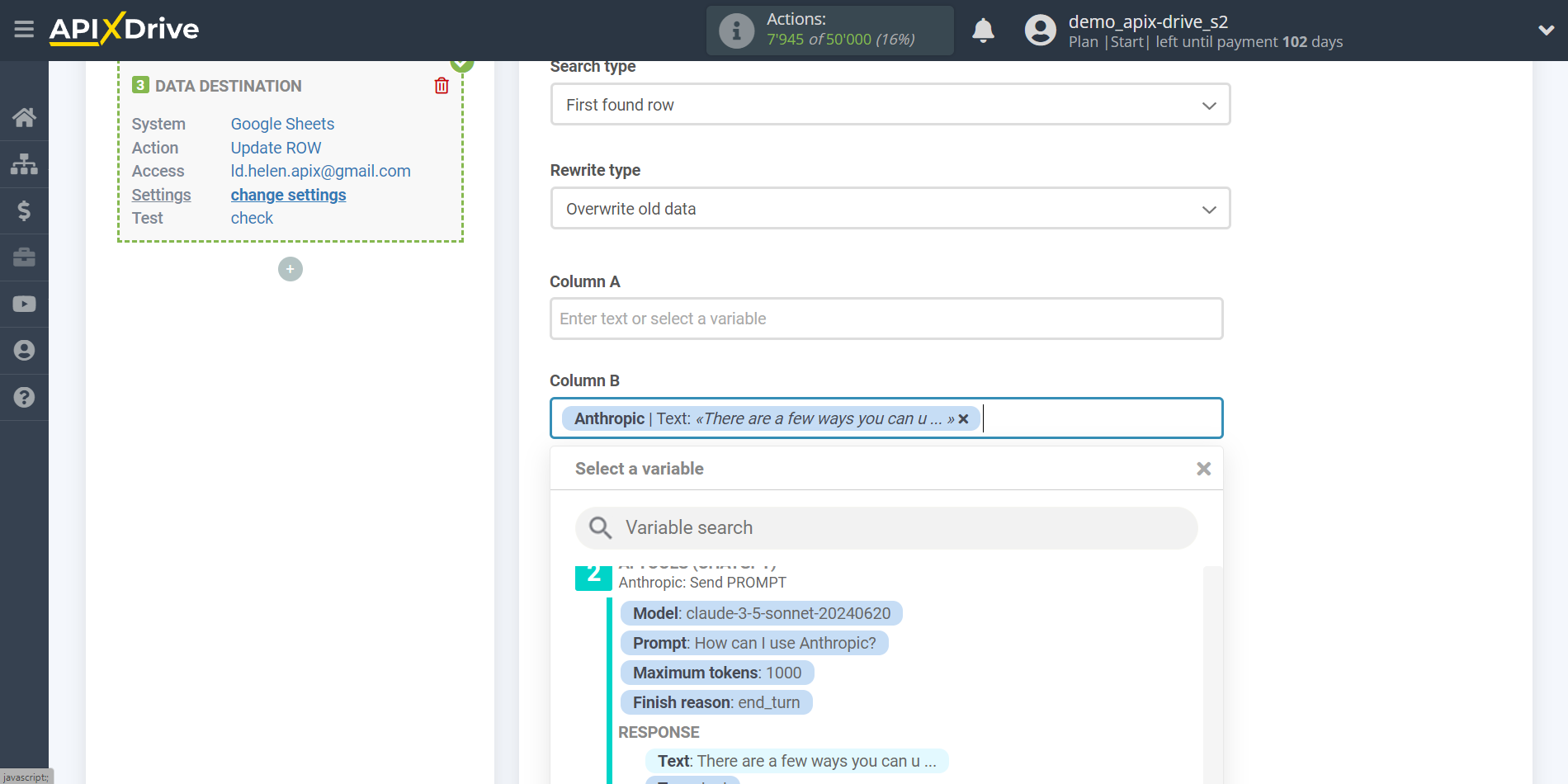
Task: Open the notifications bell
Action: [x=983, y=31]
